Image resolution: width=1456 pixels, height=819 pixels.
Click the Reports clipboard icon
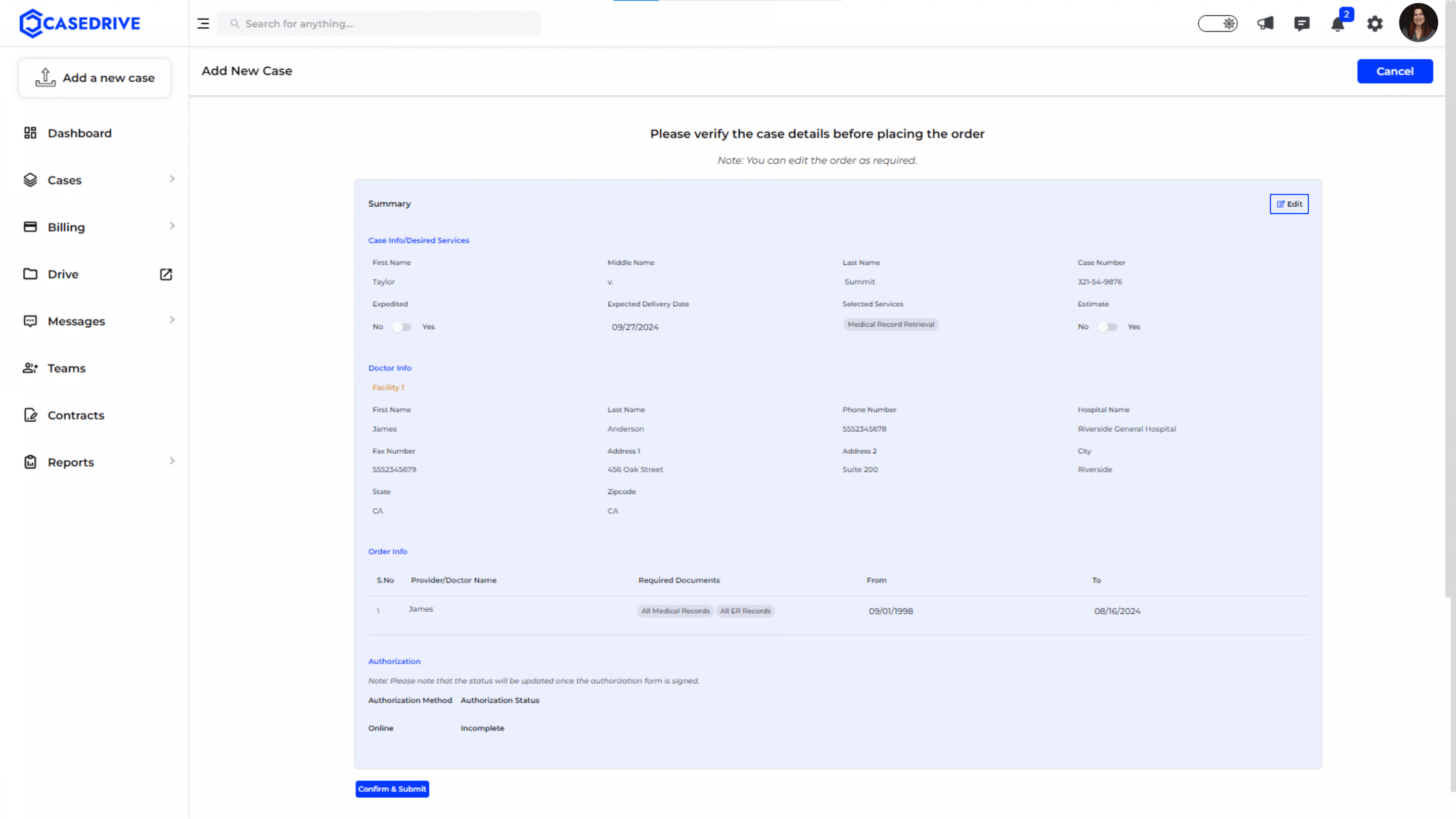[x=30, y=462]
